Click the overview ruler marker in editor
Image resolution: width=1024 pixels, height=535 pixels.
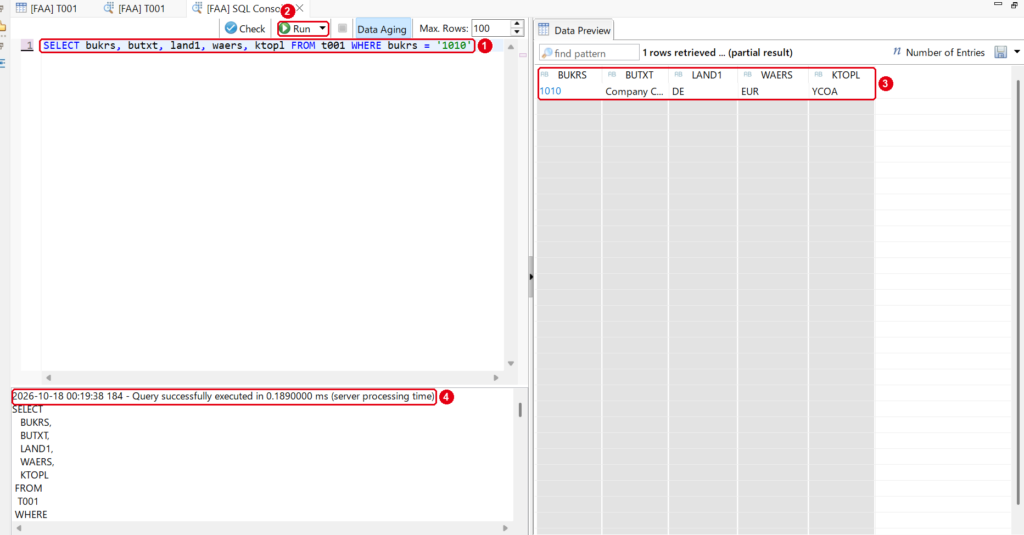coord(523,55)
